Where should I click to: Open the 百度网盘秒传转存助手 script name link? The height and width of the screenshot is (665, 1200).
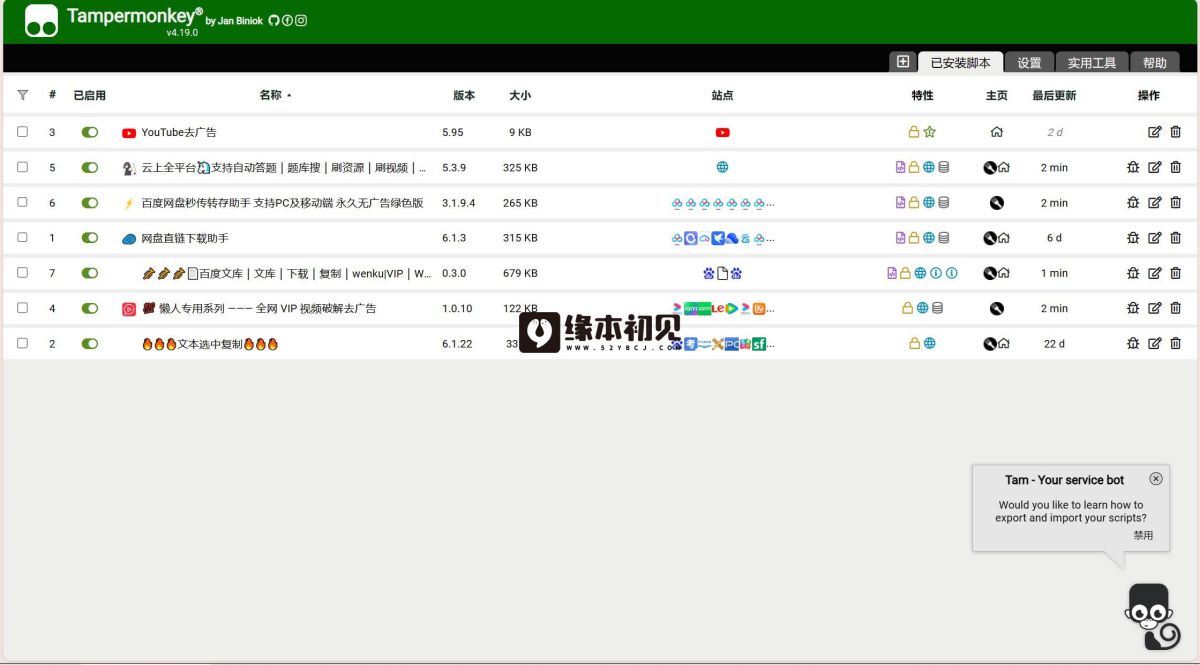tap(282, 203)
